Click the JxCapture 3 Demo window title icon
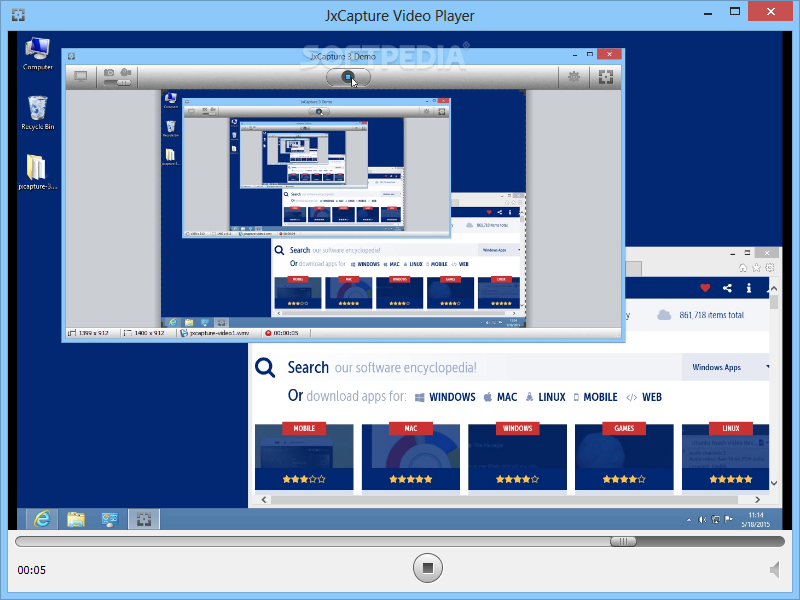Screen dimensions: 800x600 [x=71, y=56]
